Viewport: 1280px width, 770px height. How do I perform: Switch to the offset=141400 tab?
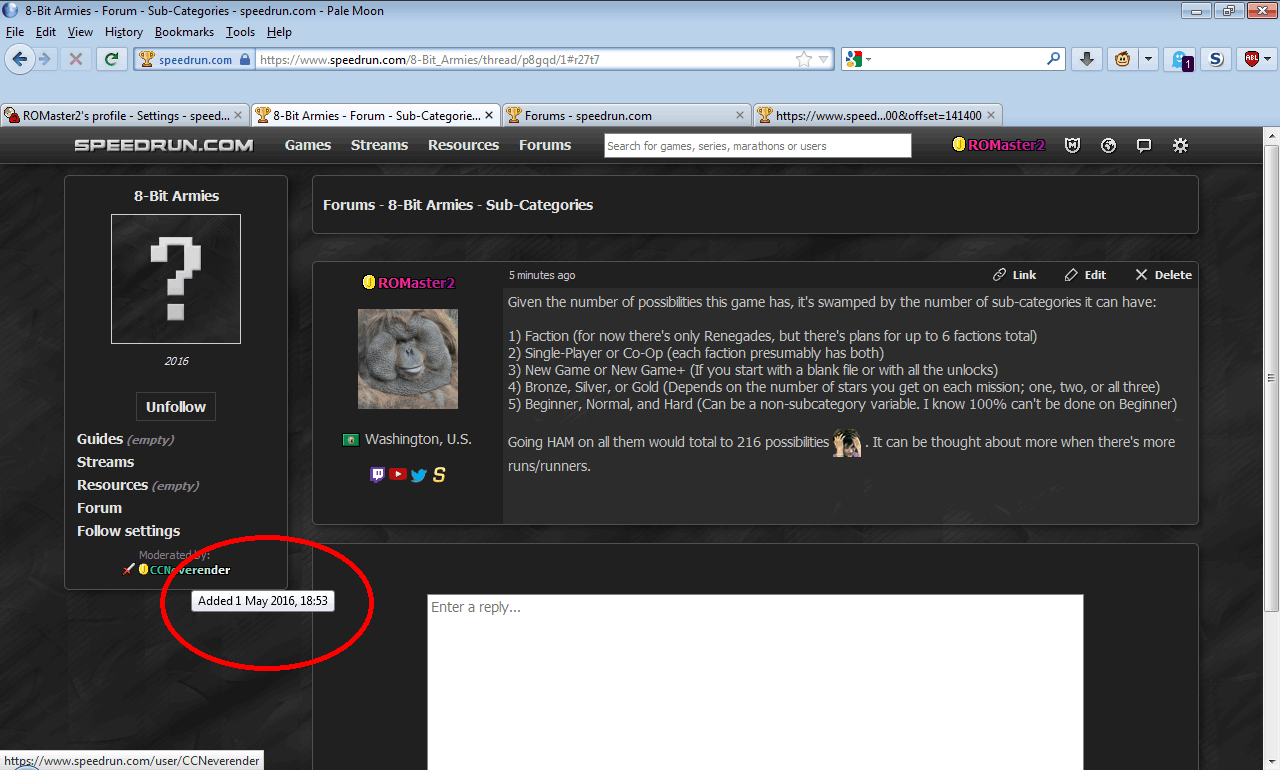tap(877, 115)
